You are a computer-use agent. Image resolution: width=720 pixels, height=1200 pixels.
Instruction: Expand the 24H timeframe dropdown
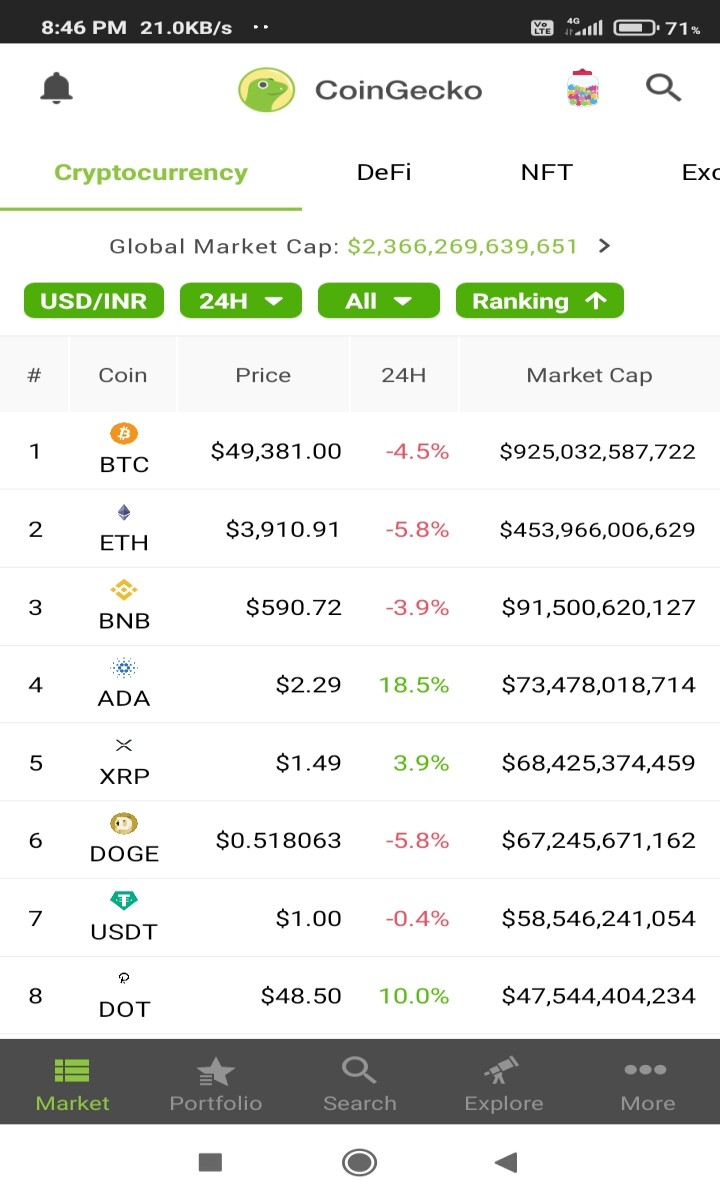pyautogui.click(x=241, y=301)
